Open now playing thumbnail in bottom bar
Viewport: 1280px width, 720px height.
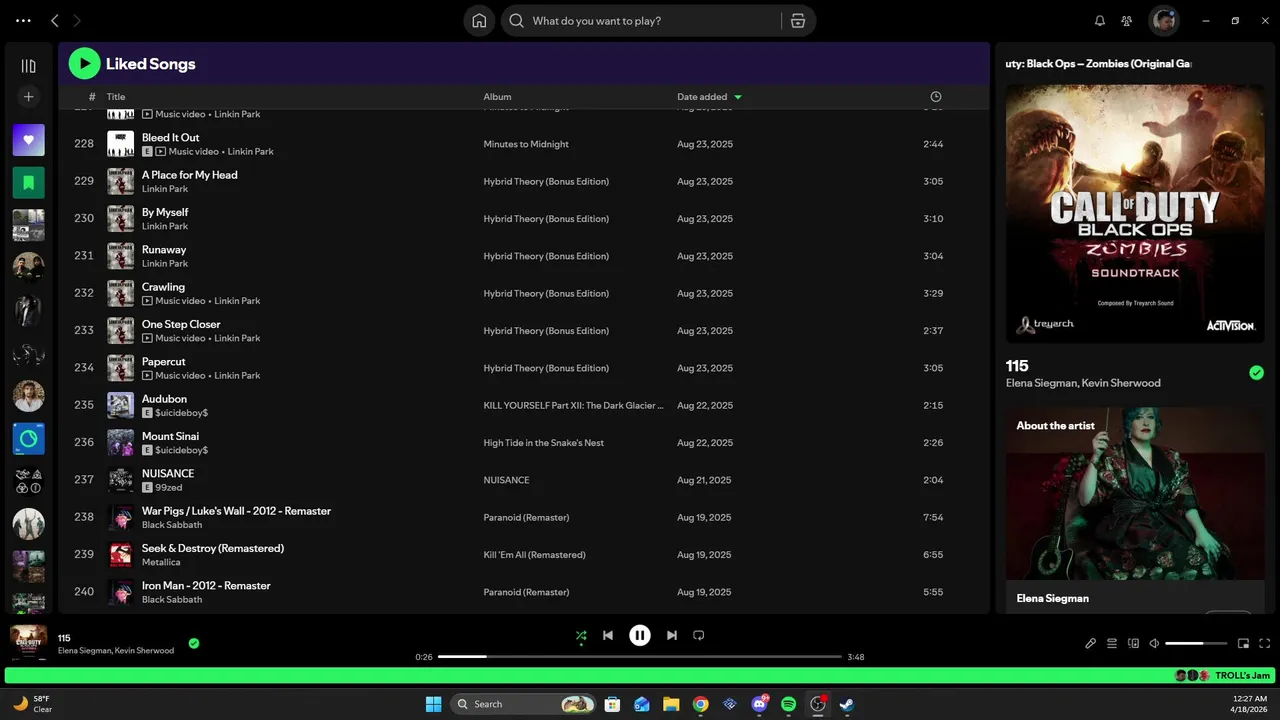28,642
